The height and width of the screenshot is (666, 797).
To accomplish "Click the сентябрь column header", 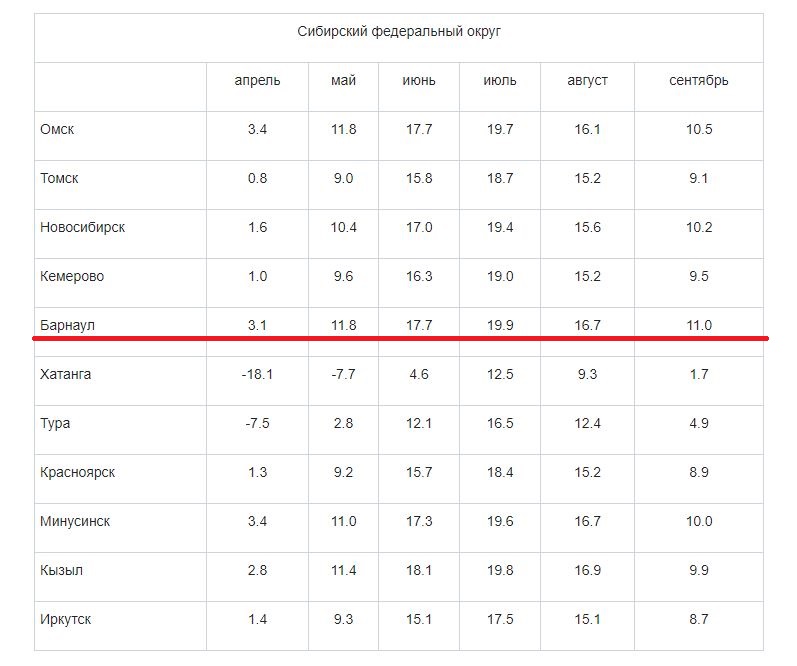I will (698, 80).
